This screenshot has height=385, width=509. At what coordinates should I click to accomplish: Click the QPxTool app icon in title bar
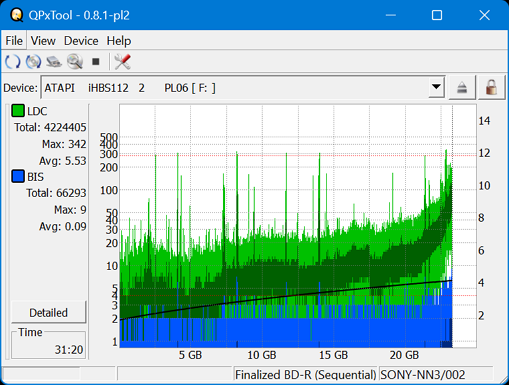pos(16,15)
